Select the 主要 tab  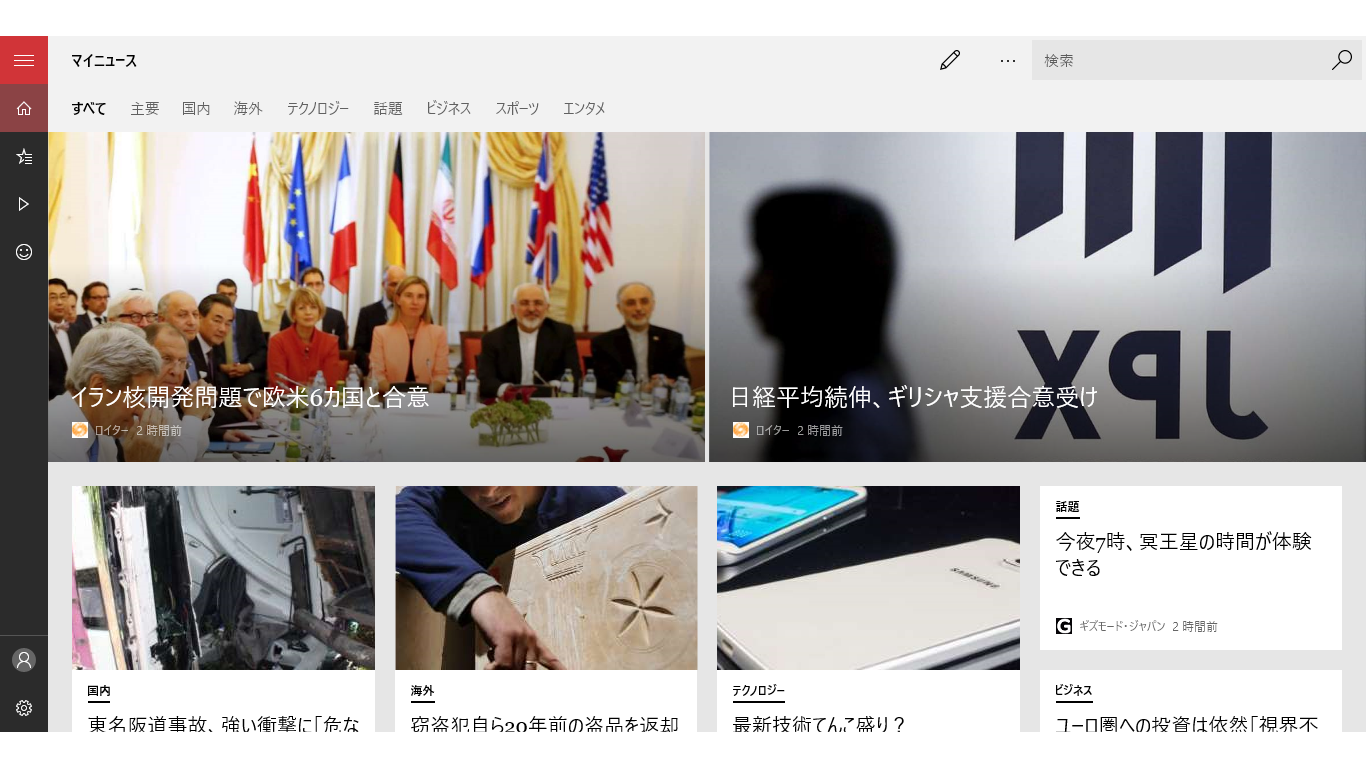click(144, 108)
